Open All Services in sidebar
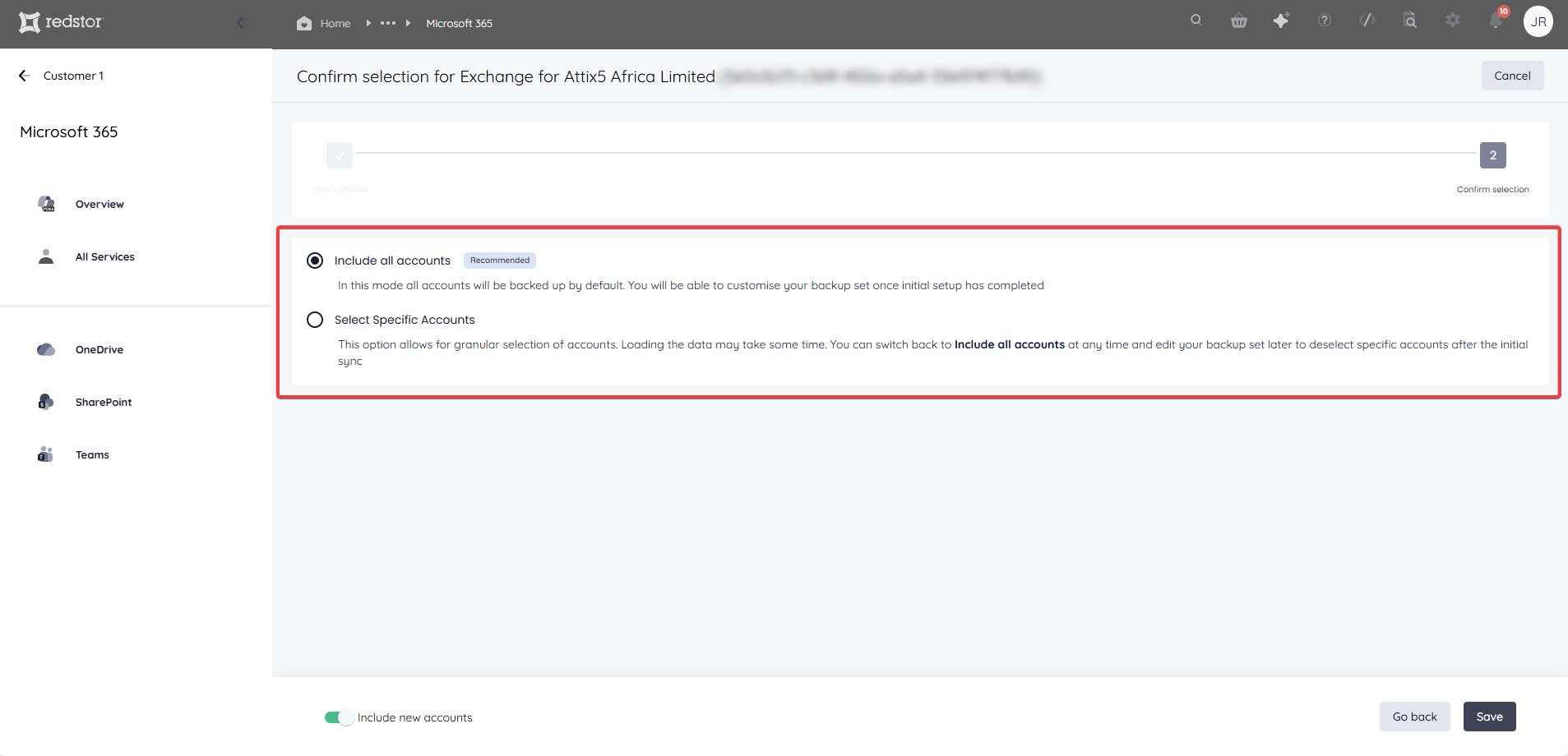Viewport: 1568px width, 756px height. (x=105, y=257)
